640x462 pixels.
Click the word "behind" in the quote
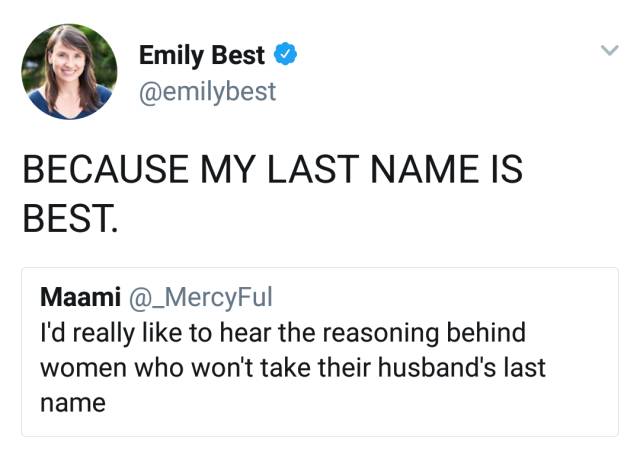pos(487,331)
